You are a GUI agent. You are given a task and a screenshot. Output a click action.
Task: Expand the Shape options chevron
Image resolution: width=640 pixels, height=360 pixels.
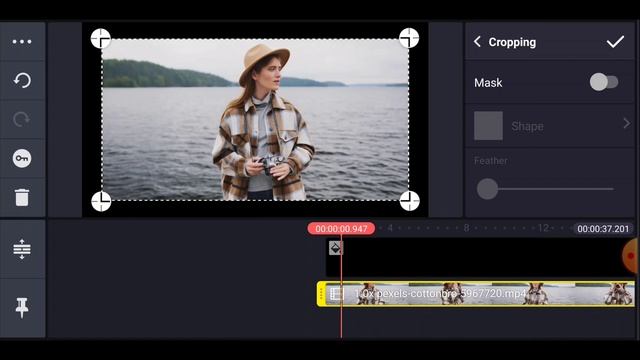[x=627, y=123]
